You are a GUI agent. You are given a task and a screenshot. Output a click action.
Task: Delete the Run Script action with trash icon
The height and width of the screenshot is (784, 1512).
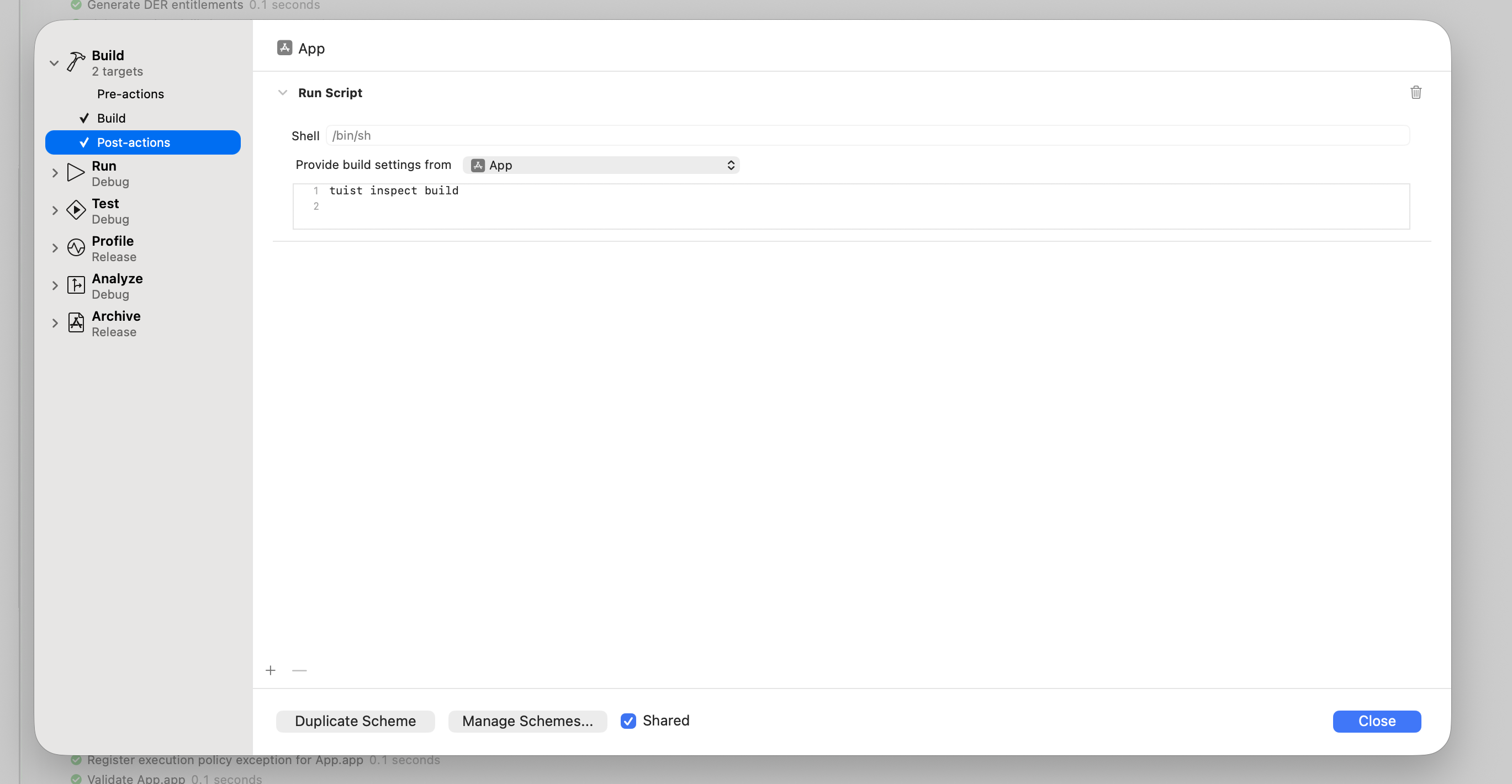[1415, 93]
